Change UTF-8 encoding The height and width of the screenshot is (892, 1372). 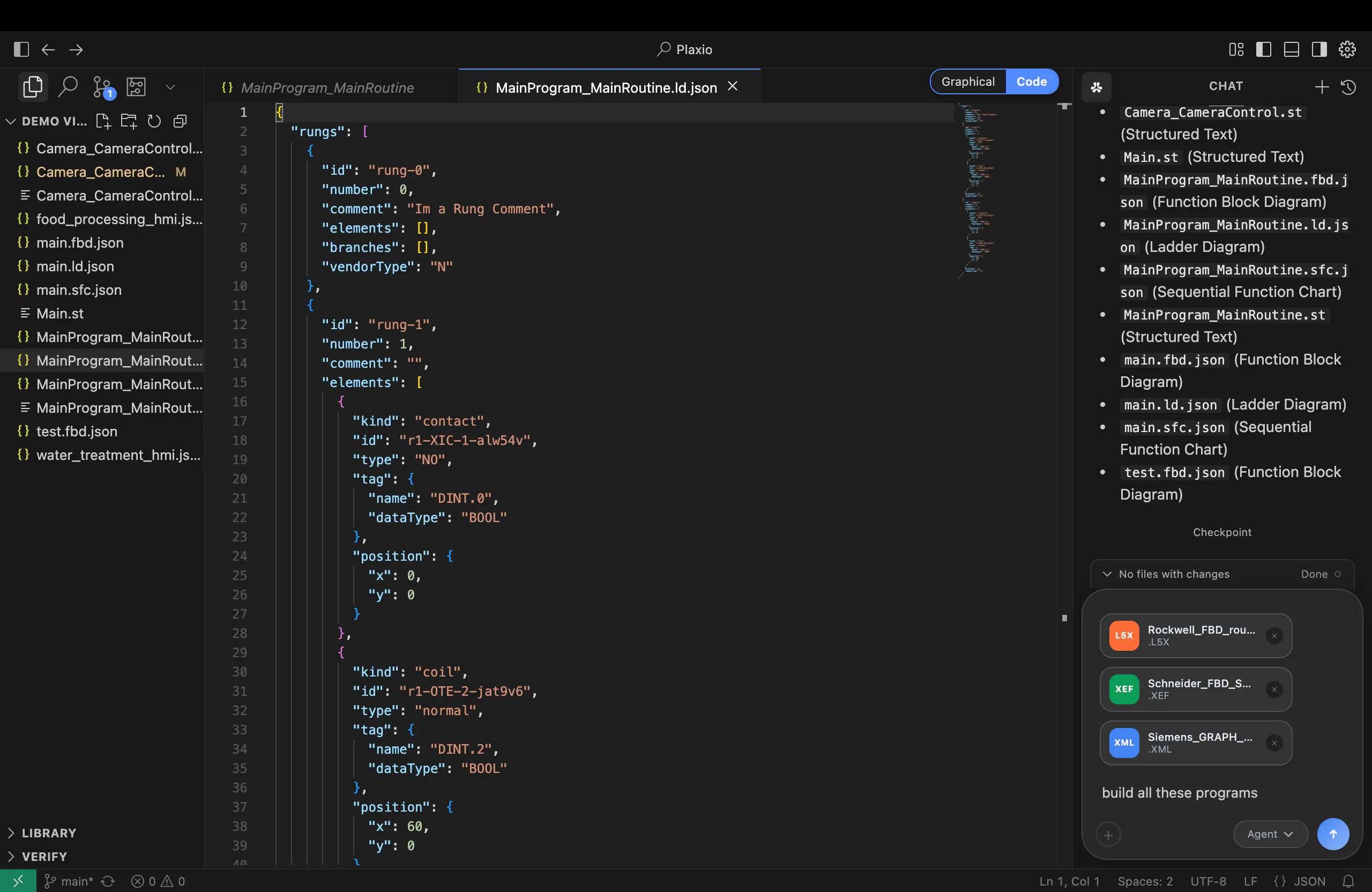[1209, 881]
